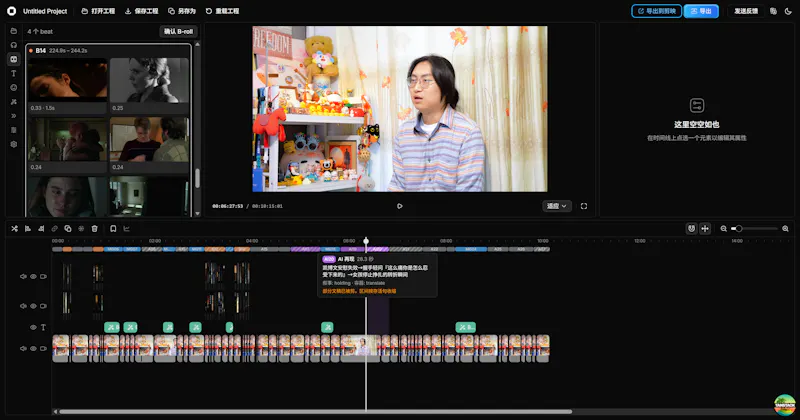Click the trim-right align tool in timeline toolbar
The image size is (800, 420).
[41, 229]
